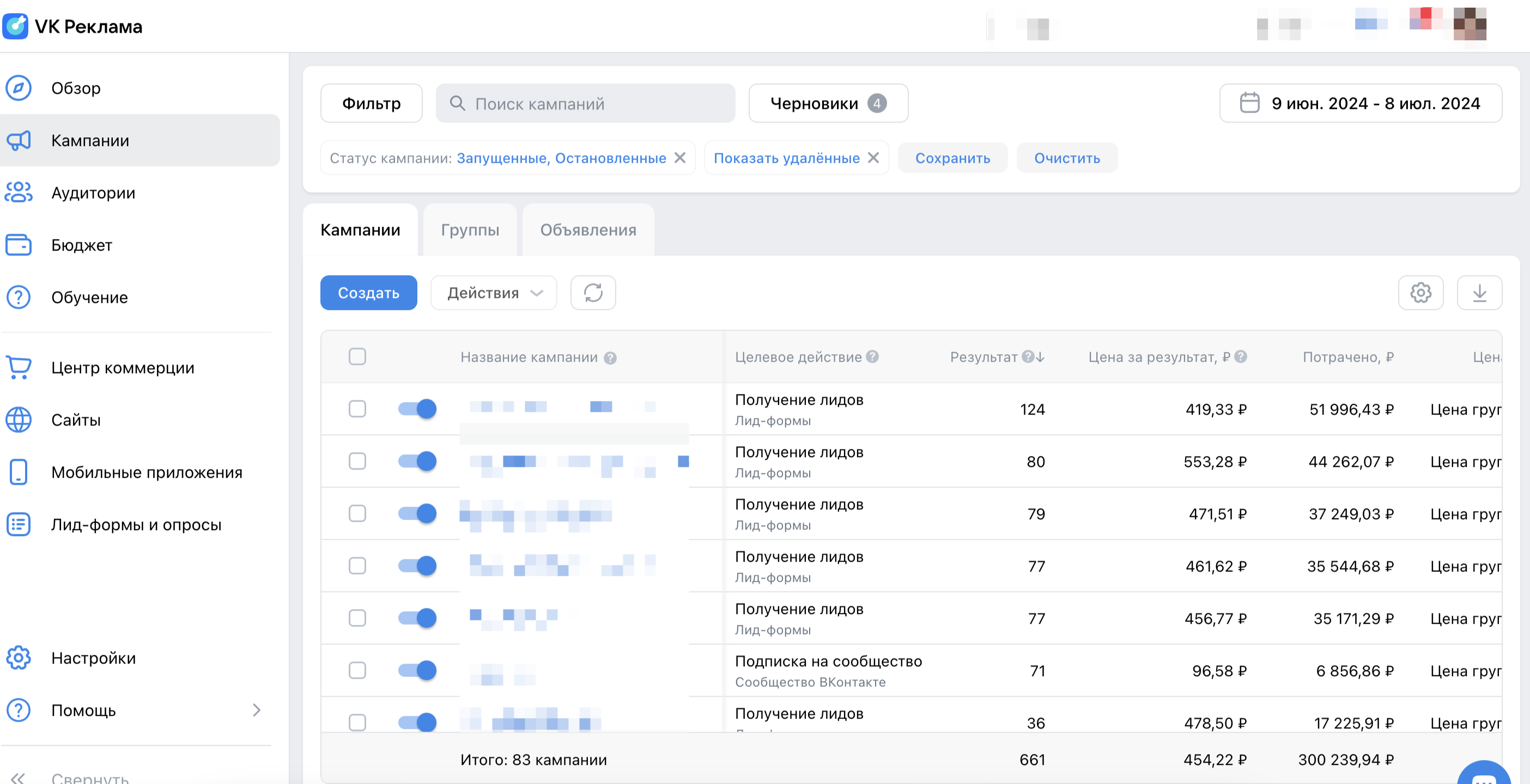The image size is (1530, 784).
Task: Click the Кампании megaphone icon
Action: tap(19, 140)
